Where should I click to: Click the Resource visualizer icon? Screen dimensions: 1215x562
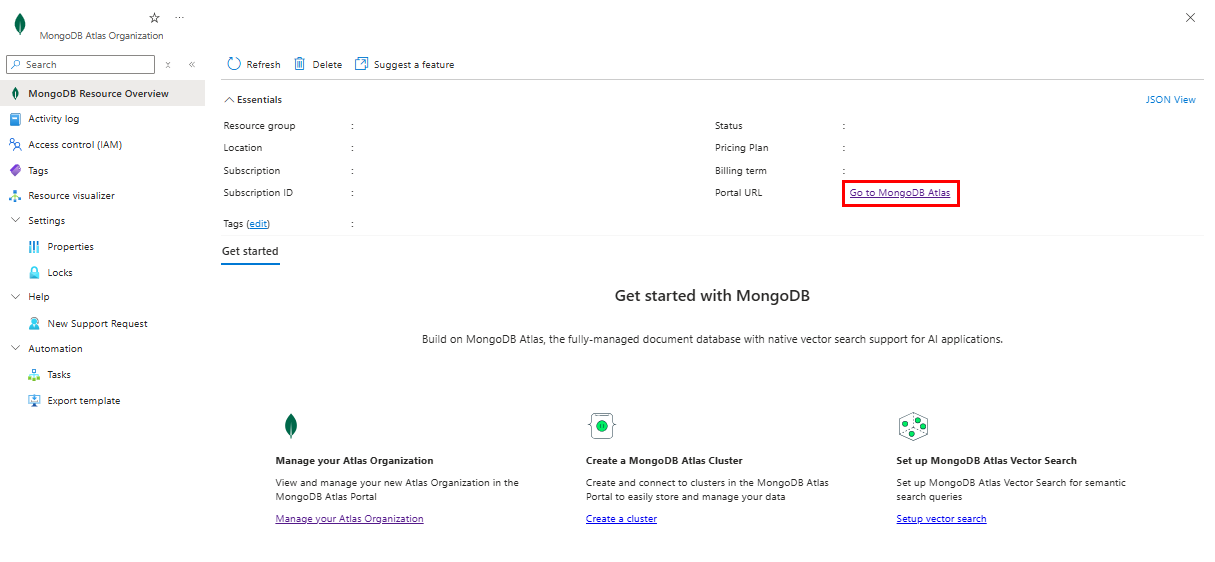[x=15, y=196]
